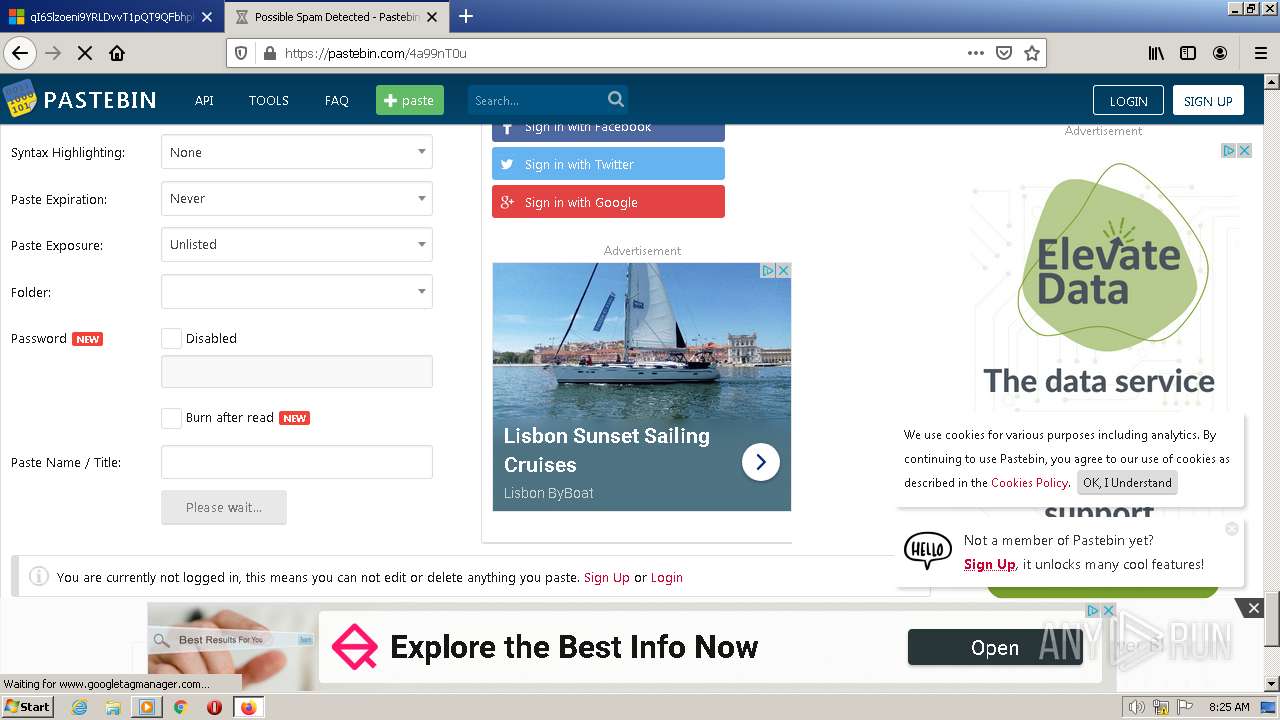This screenshot has height=720, width=1280.
Task: Open the volume control in system tray
Action: click(x=1136, y=707)
